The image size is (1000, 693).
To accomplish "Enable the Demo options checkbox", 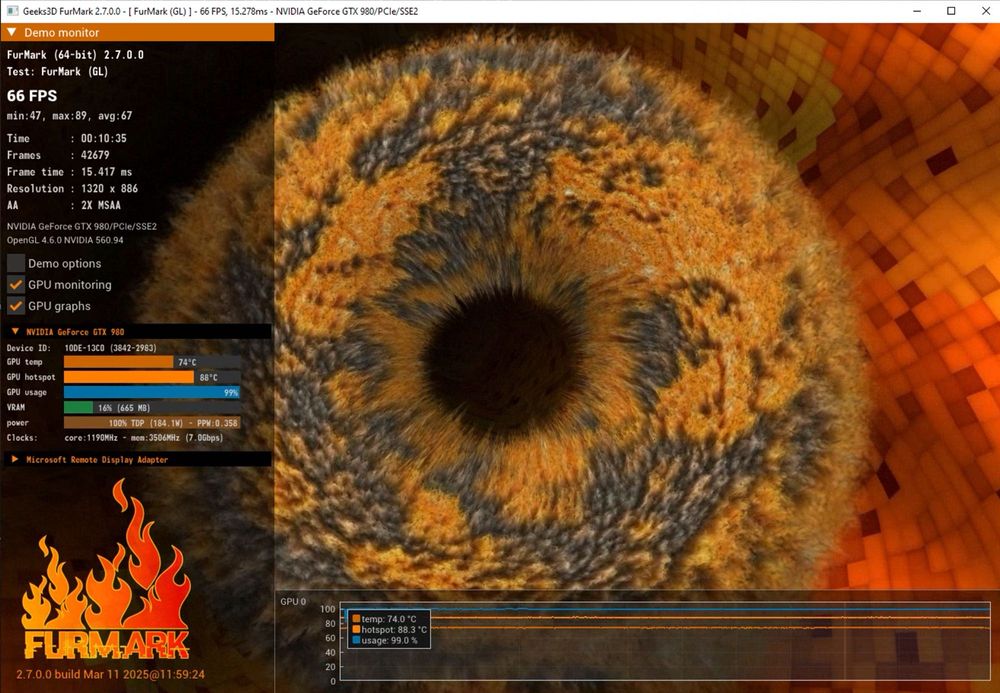I will (x=16, y=263).
